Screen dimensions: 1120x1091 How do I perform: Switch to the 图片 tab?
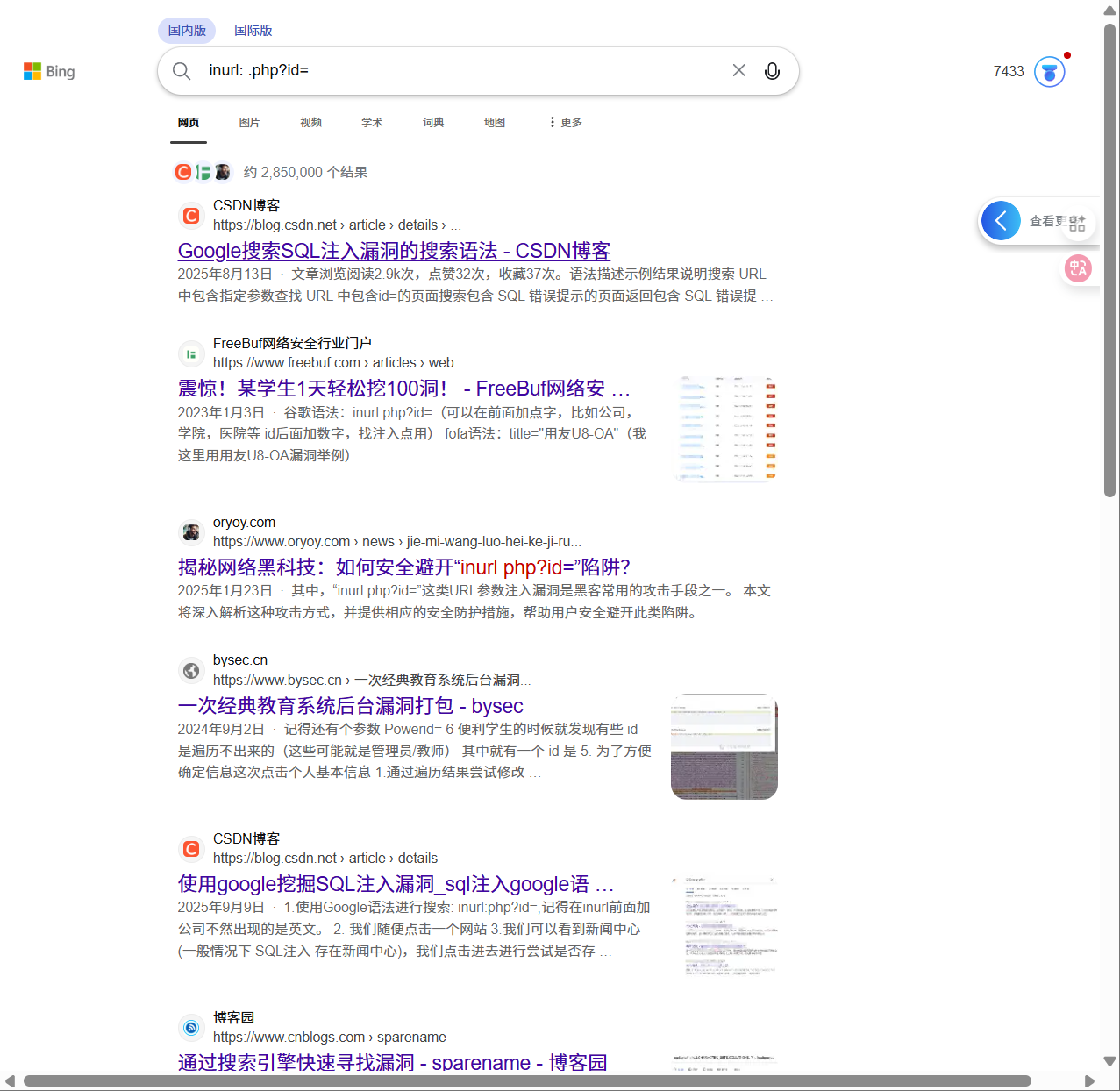(249, 122)
